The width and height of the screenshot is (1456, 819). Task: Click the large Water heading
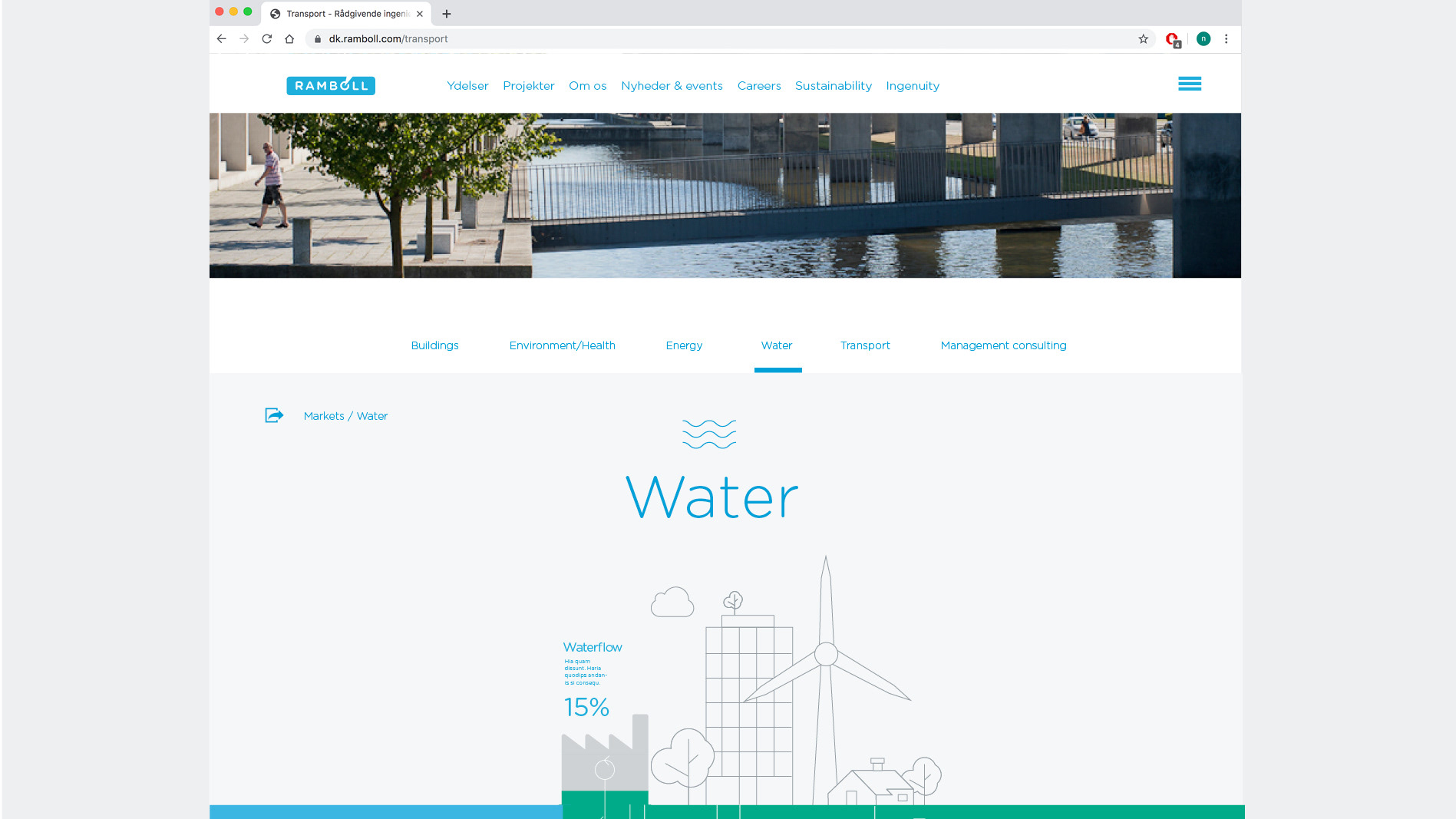click(712, 498)
